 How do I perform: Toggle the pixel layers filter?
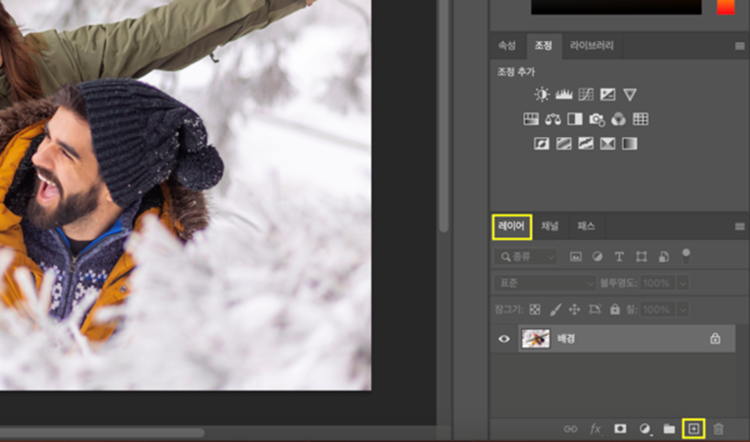coord(575,257)
